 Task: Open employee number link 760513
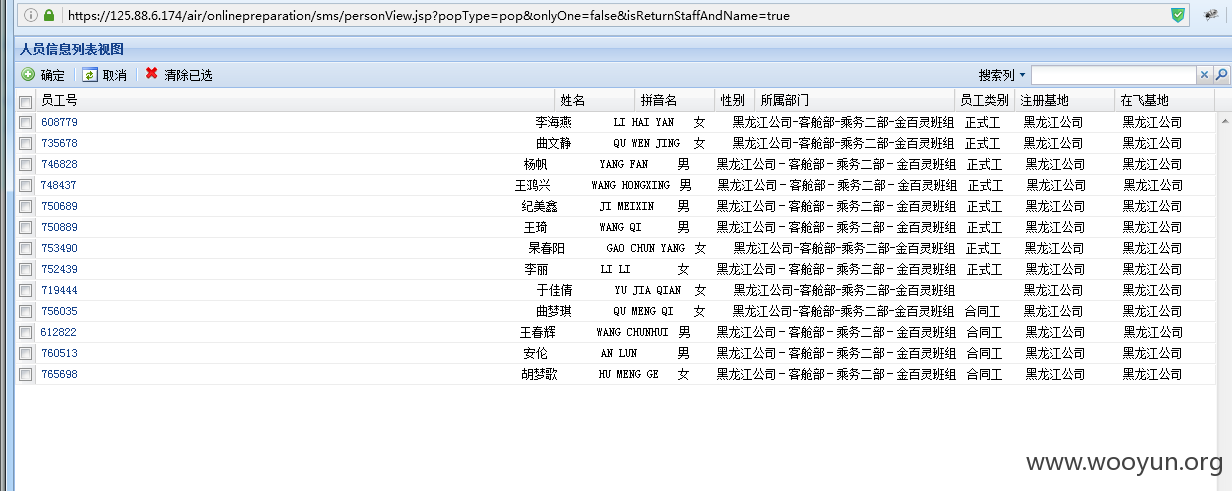coord(59,353)
